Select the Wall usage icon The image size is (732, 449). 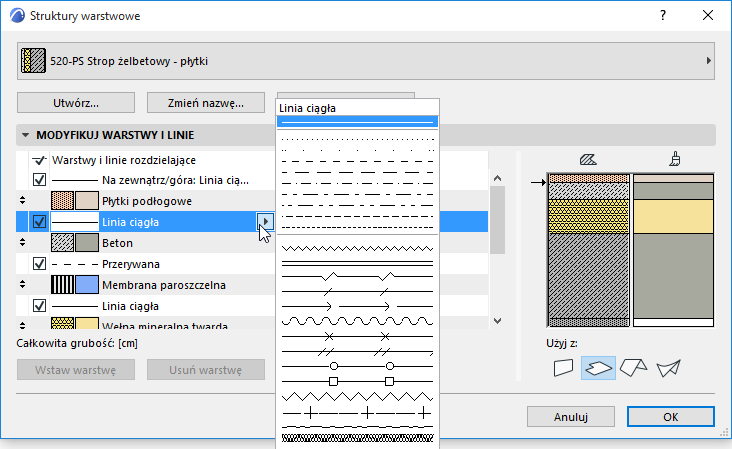[565, 368]
